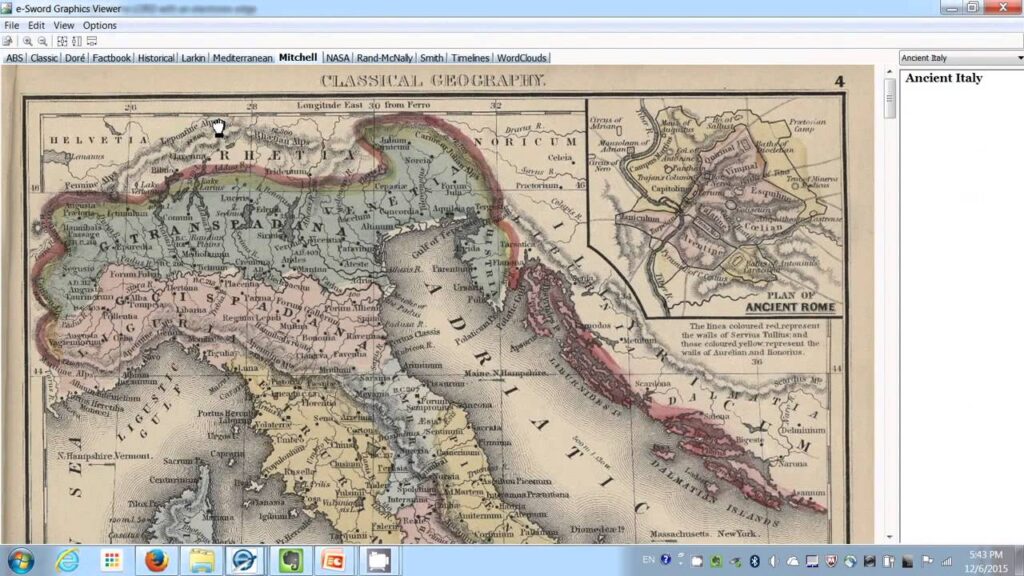
Task: Click the fit-width icon with horizontal arrow
Action: [x=92, y=41]
